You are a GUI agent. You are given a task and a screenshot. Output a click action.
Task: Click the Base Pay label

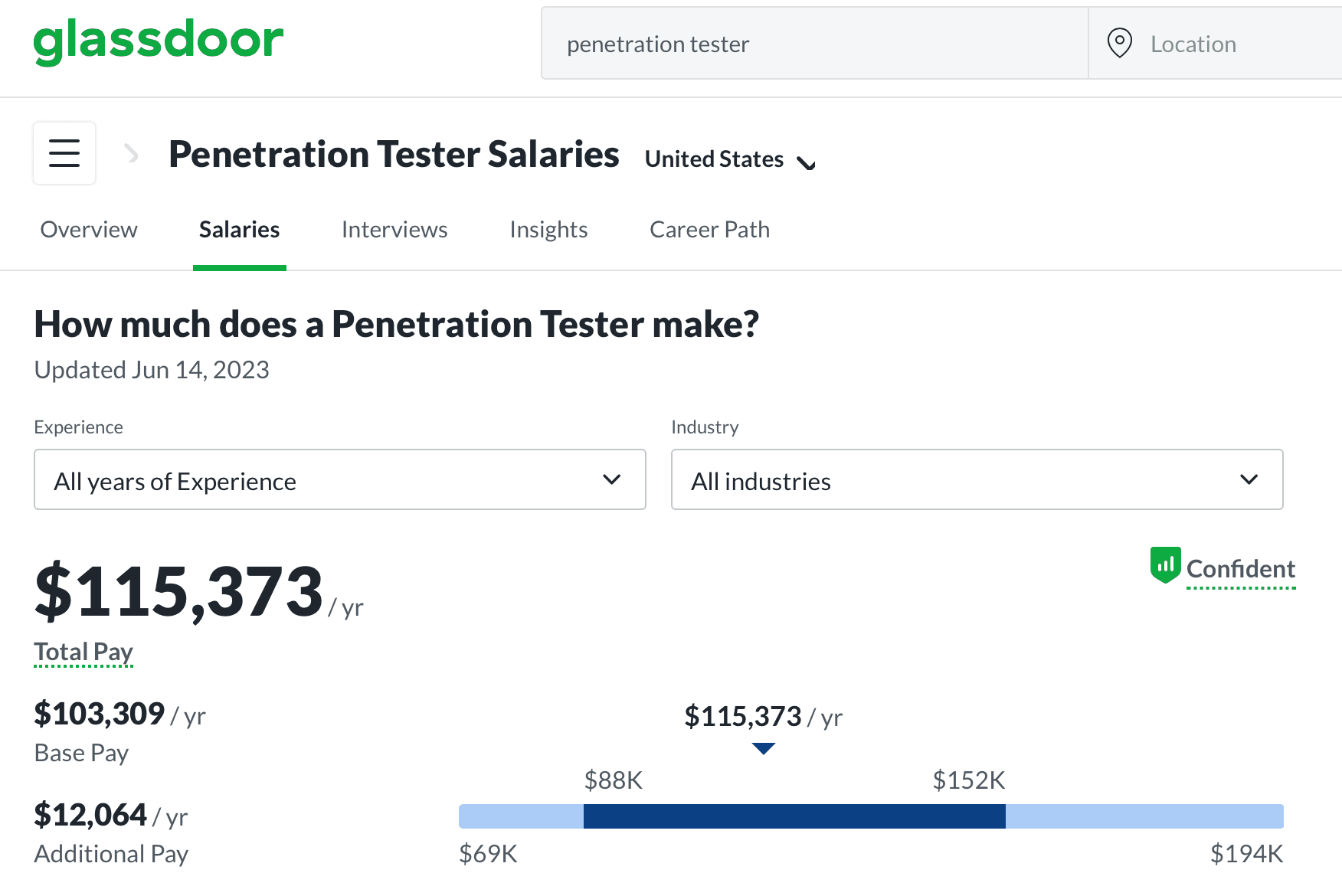pyautogui.click(x=81, y=754)
